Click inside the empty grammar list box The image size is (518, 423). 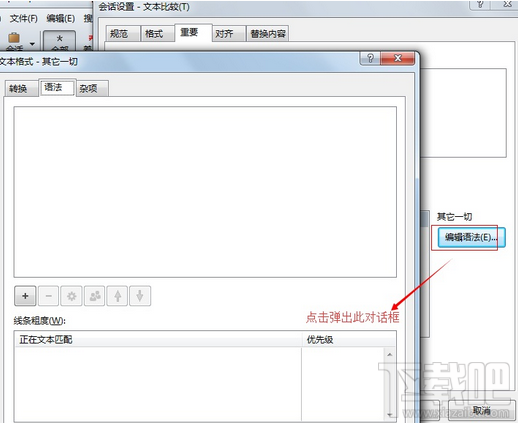[205, 192]
